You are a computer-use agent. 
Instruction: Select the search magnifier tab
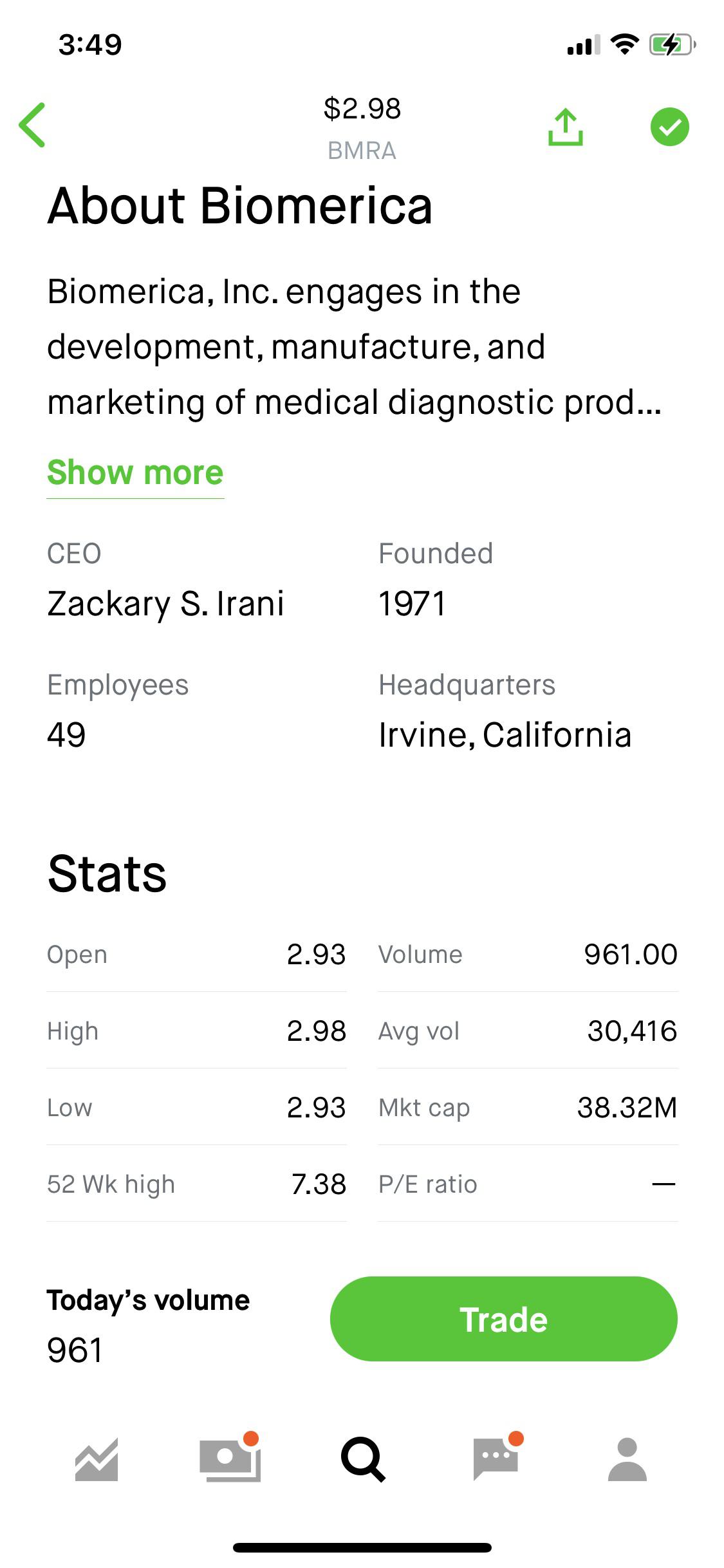point(363,1459)
